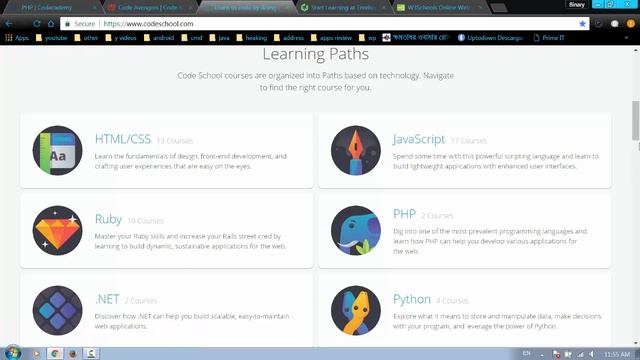Open the Apps bookmarks shortcut
640x360 pixels.
pyautogui.click(x=17, y=38)
